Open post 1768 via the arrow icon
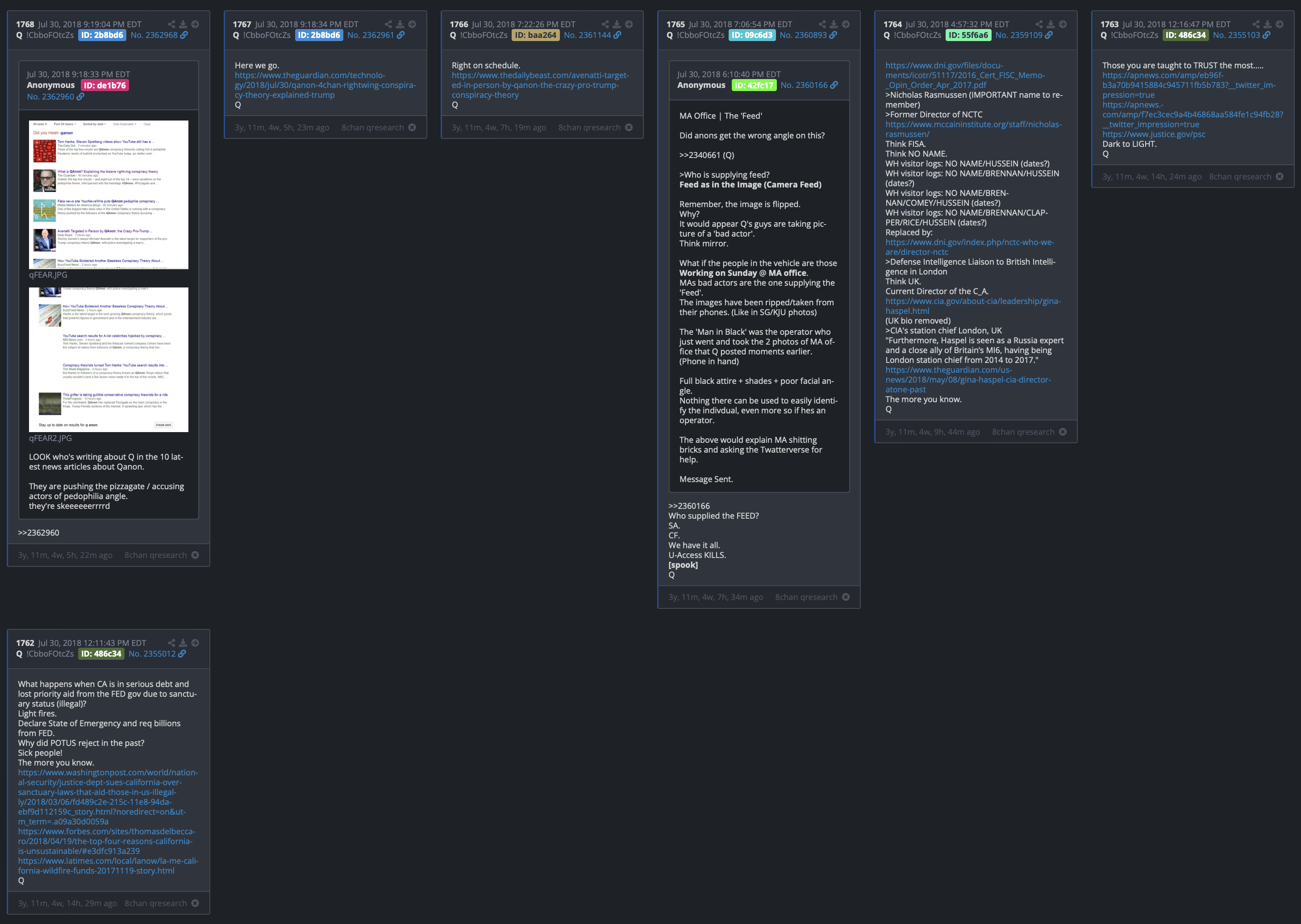 [195, 25]
